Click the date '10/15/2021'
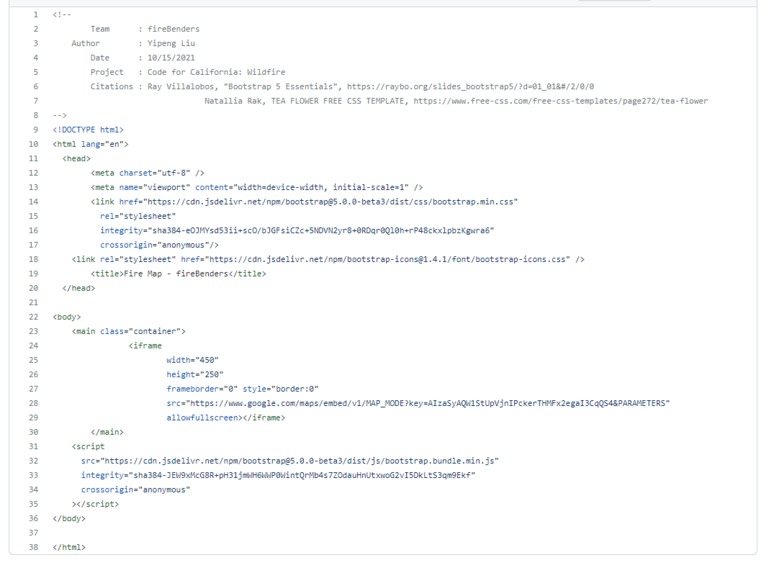Image resolution: width=769 pixels, height=573 pixels. [x=171, y=58]
